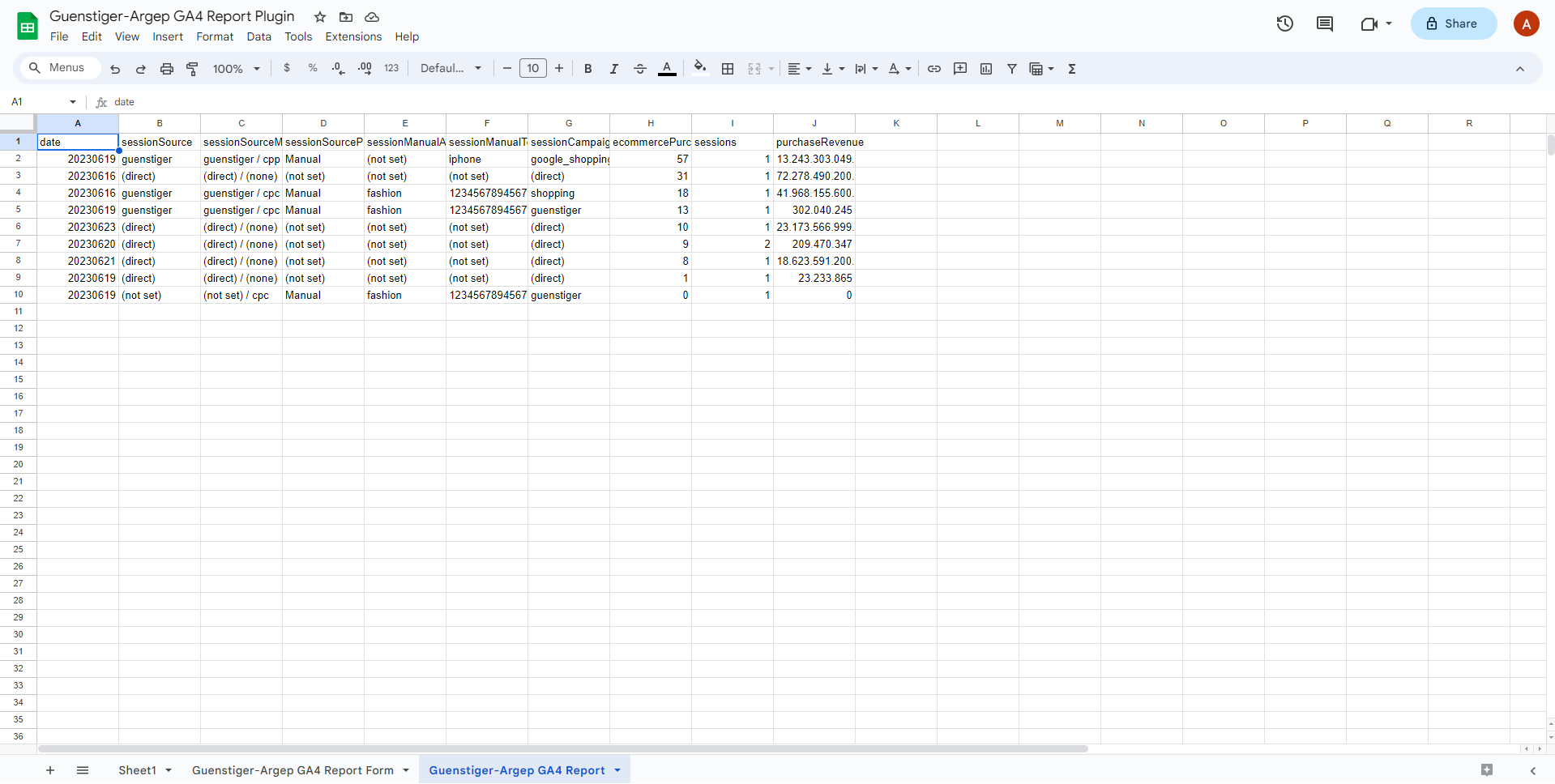
Task: Open Guenstiger-Argep GA4 Report tab menu arrow
Action: [617, 770]
